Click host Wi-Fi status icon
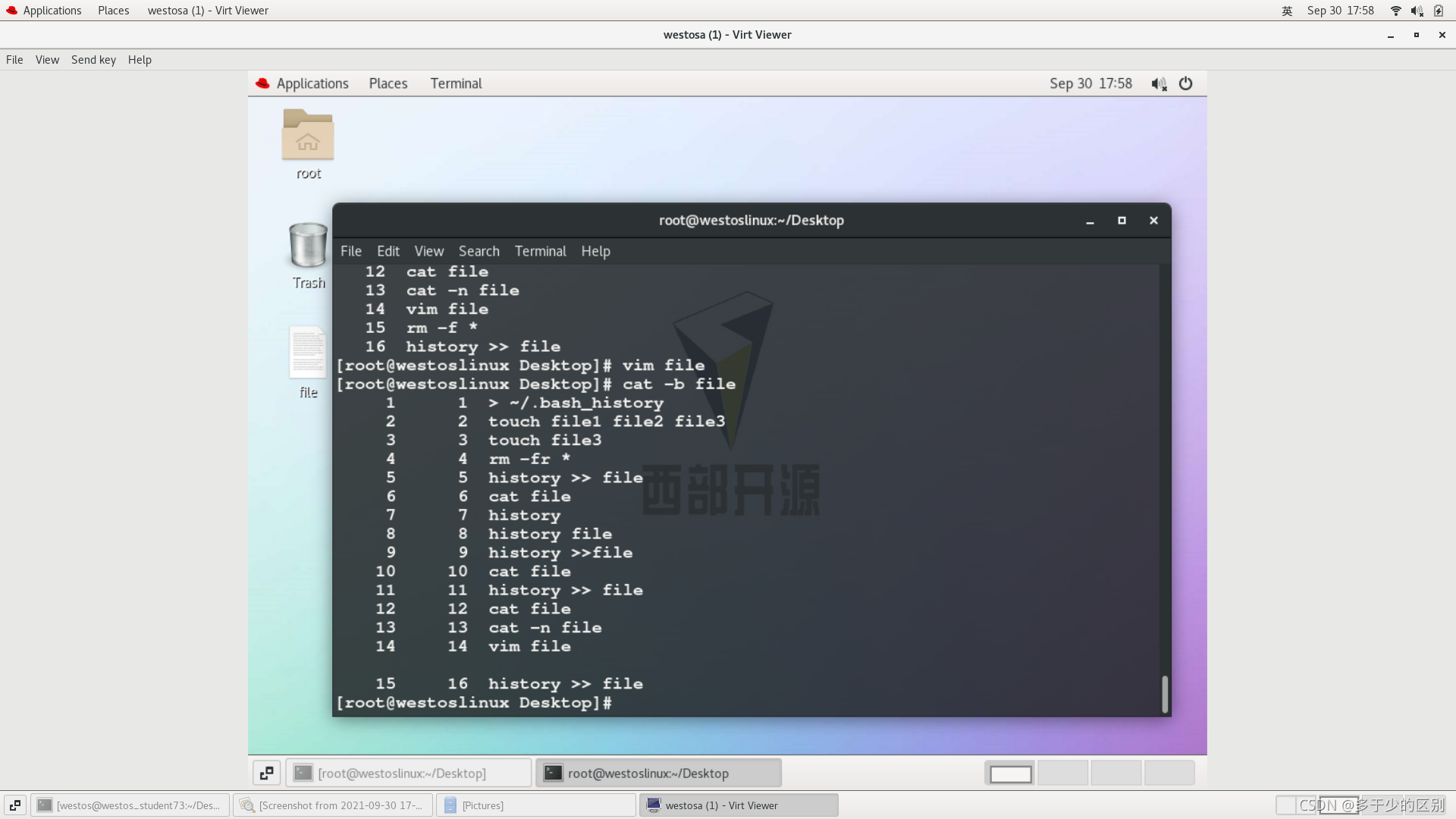Screen dimensions: 1456x819 [1395, 11]
